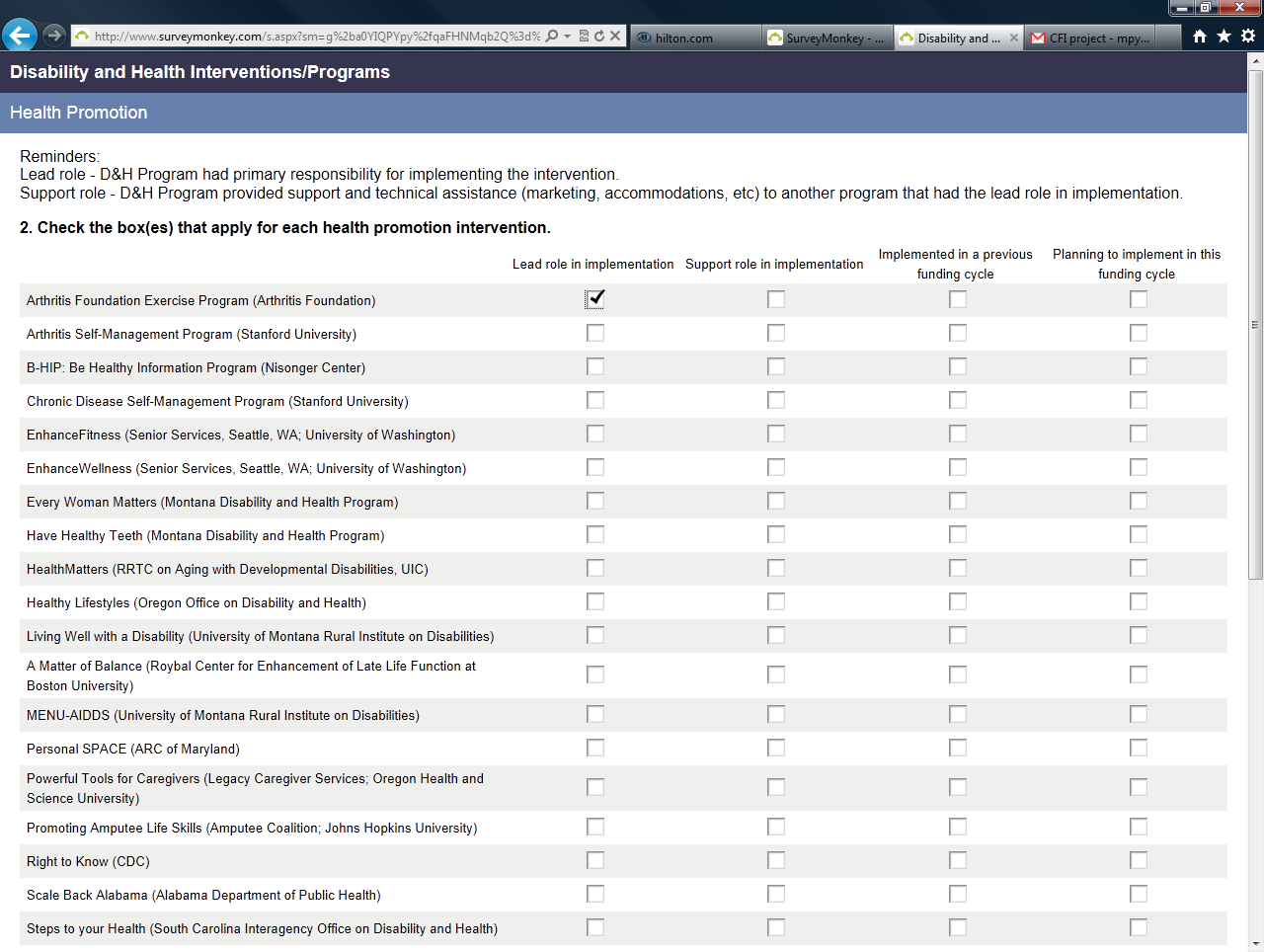
Task: Click question 2 'Check the box(es) that apply' text
Action: point(285,227)
